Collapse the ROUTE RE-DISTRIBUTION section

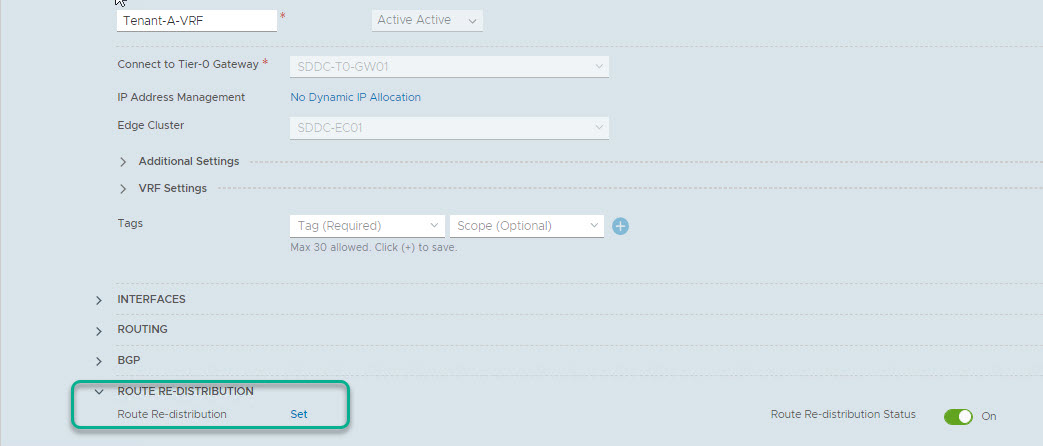(x=99, y=392)
